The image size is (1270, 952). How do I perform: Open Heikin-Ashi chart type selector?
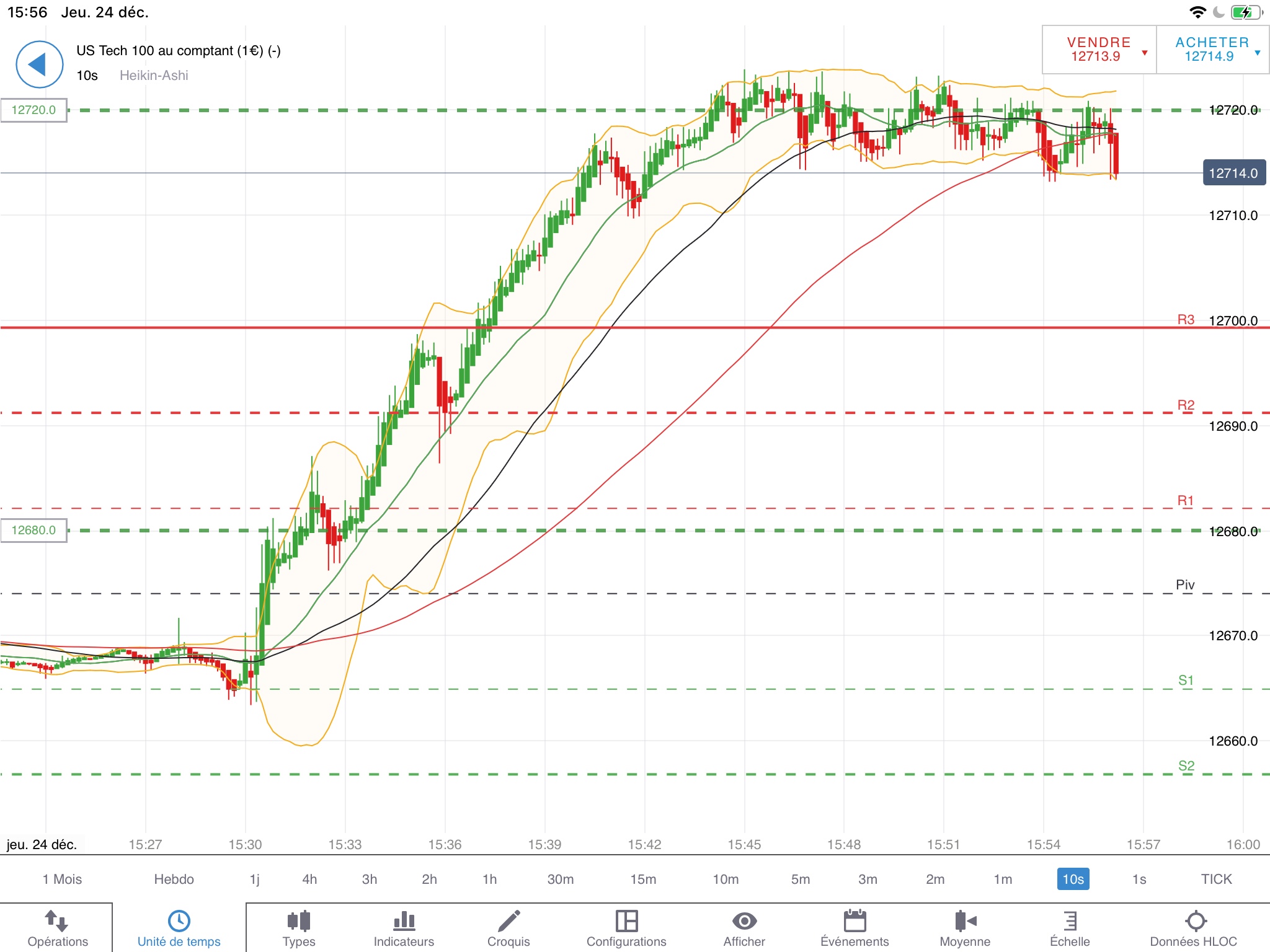[x=154, y=76]
